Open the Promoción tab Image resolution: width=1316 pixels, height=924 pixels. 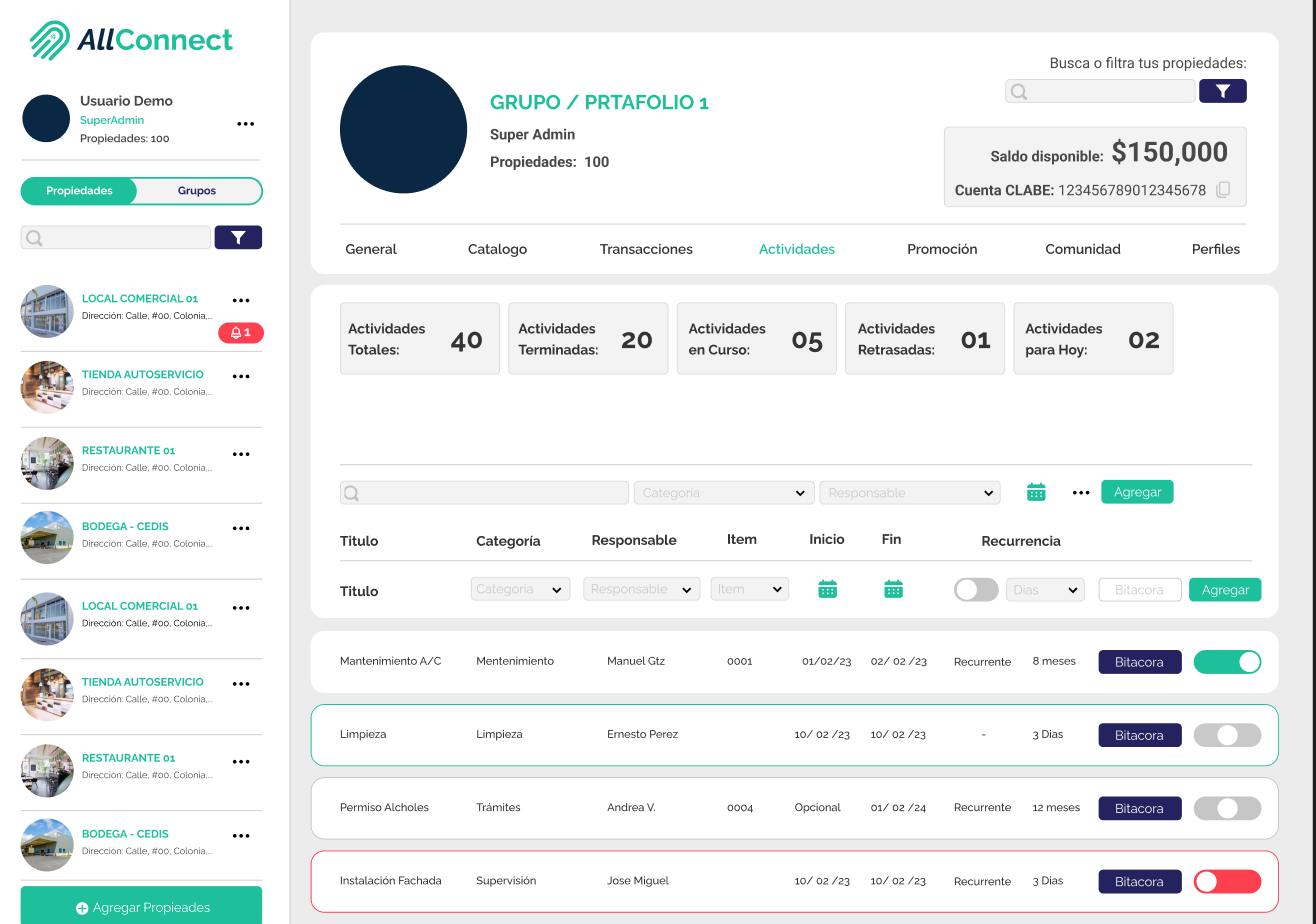point(942,248)
